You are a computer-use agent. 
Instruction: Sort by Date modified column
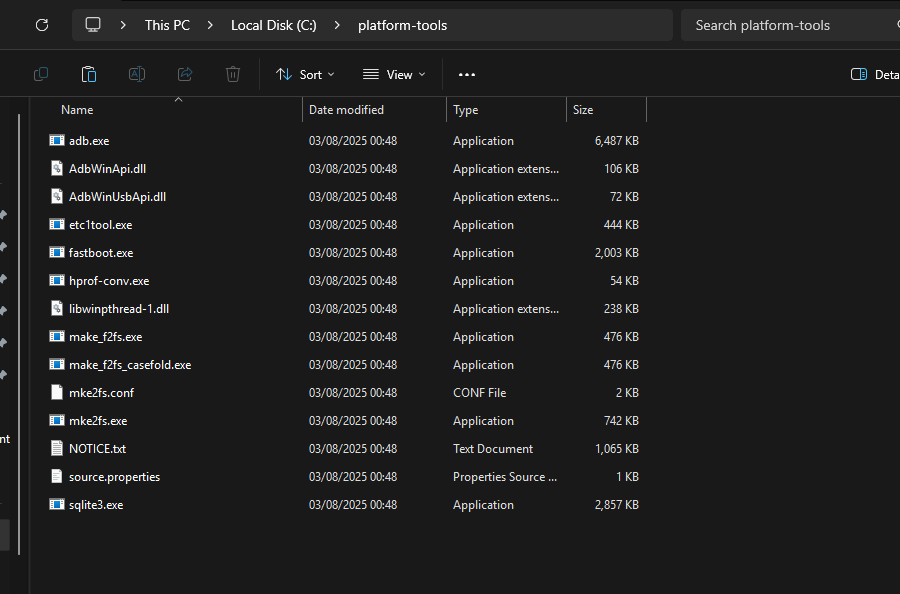coord(346,109)
